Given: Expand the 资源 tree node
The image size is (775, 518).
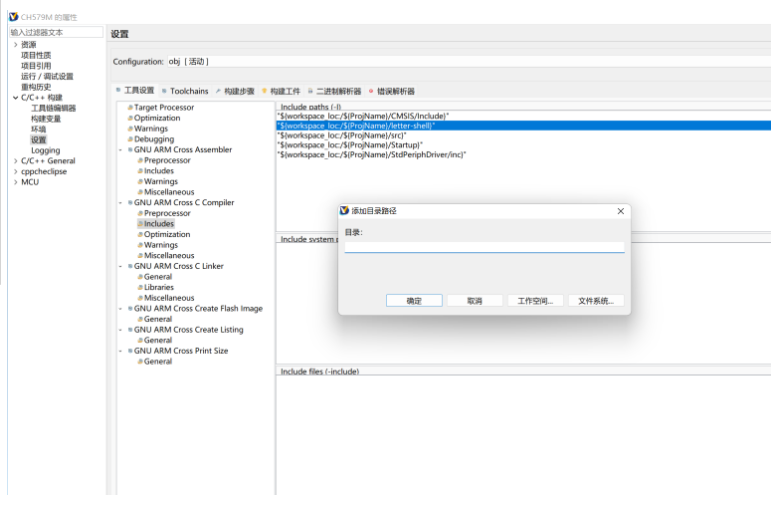Looking at the screenshot, I should 15,45.
